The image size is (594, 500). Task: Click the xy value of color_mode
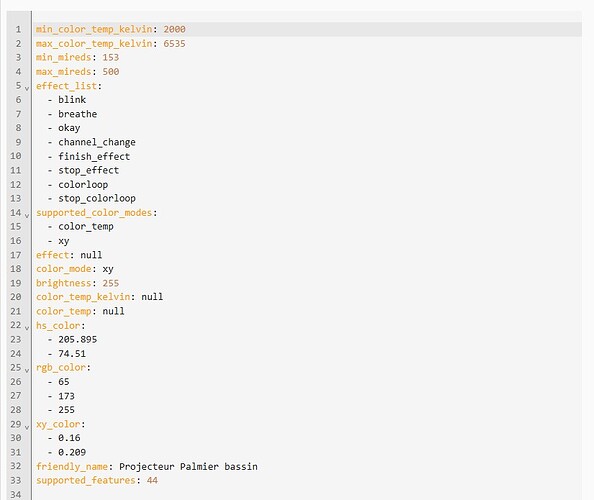pyautogui.click(x=108, y=269)
